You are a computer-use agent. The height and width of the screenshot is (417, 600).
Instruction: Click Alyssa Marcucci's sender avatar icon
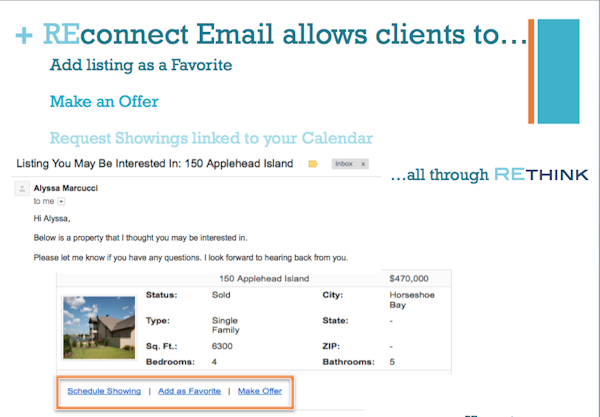coord(21,188)
